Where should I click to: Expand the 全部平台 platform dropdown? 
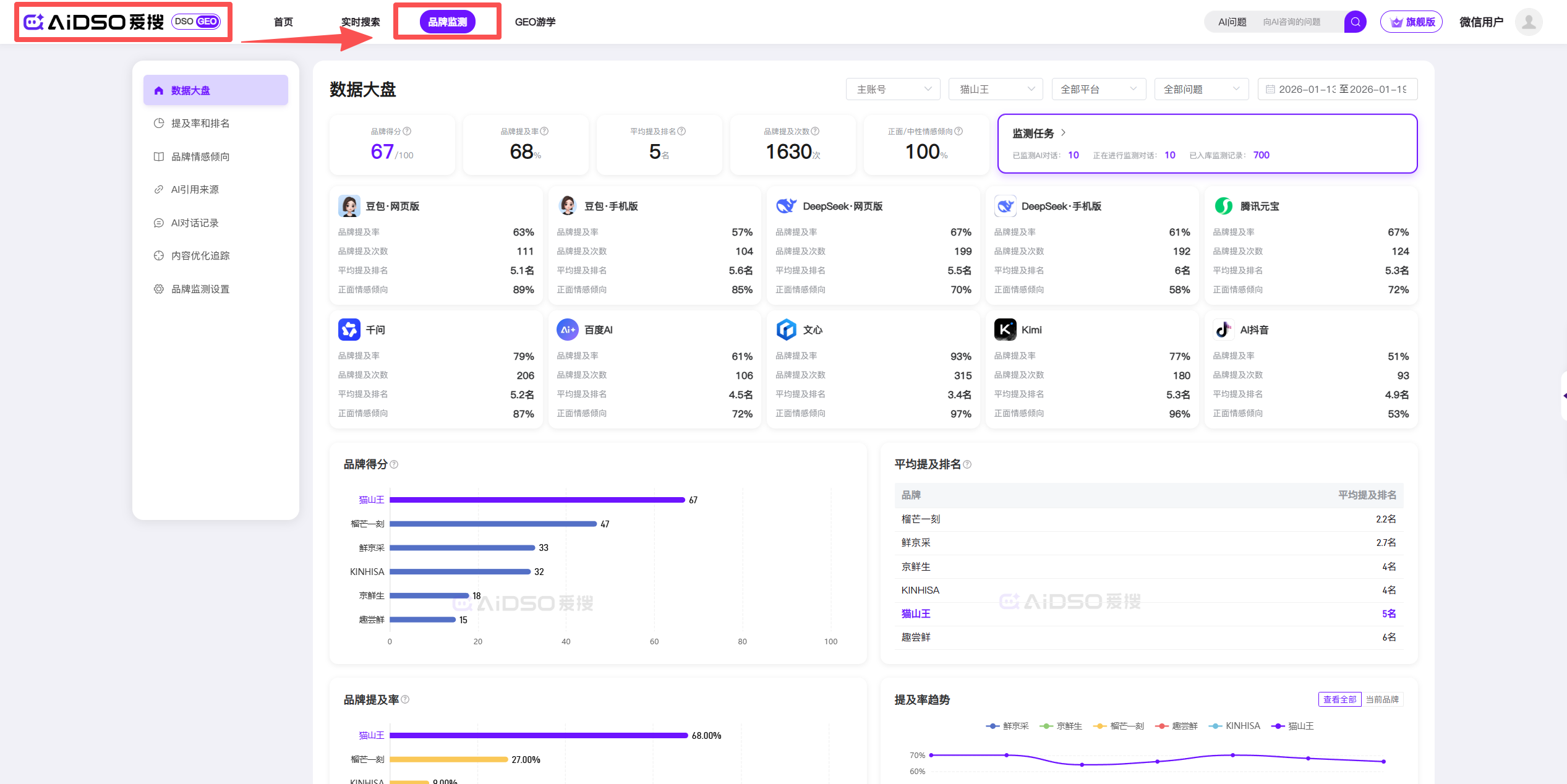(x=1098, y=89)
